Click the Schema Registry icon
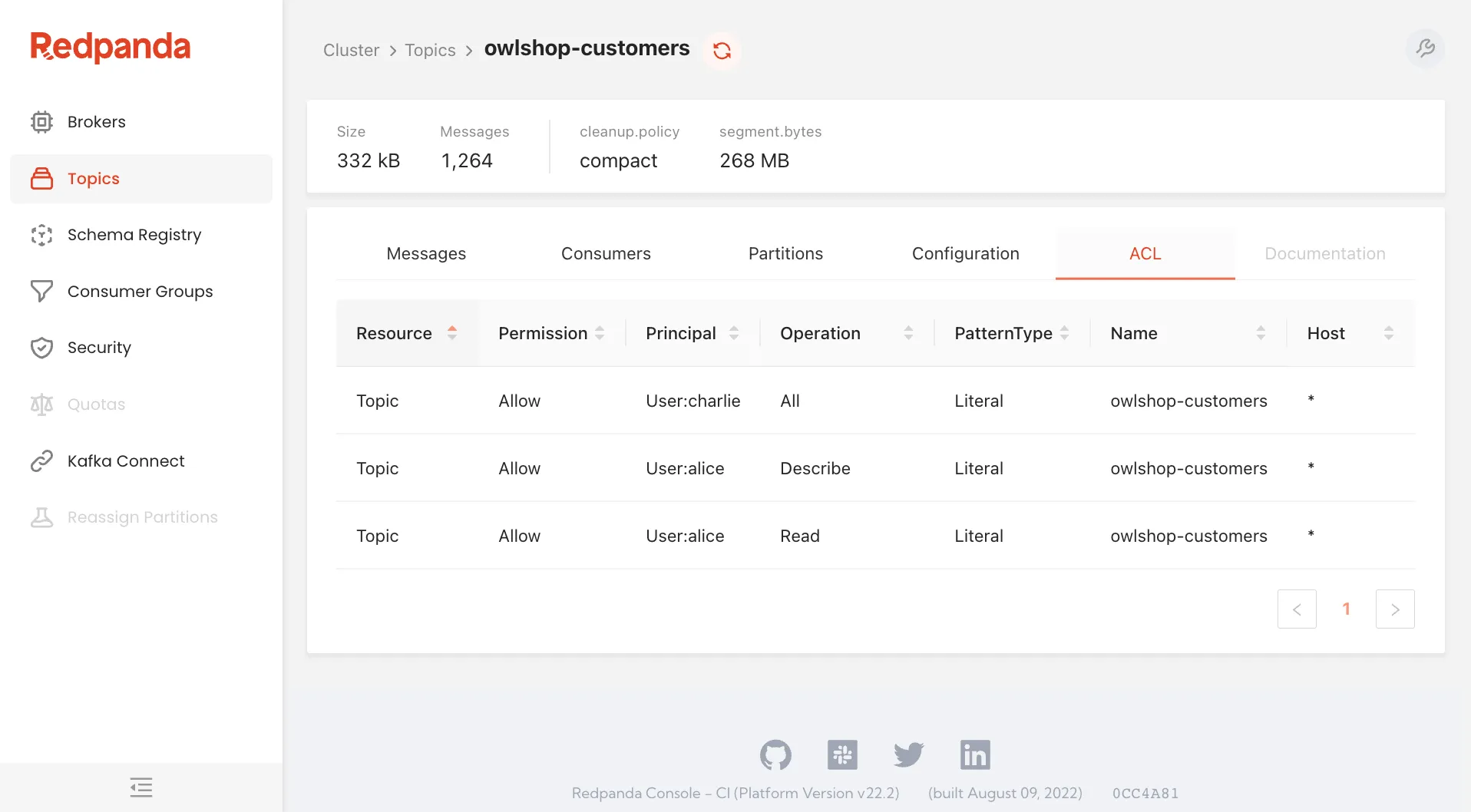Image resolution: width=1471 pixels, height=812 pixels. (41, 235)
